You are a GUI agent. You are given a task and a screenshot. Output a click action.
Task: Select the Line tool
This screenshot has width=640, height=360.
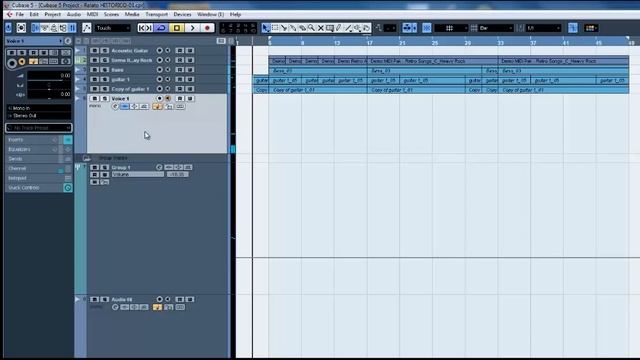click(x=348, y=28)
